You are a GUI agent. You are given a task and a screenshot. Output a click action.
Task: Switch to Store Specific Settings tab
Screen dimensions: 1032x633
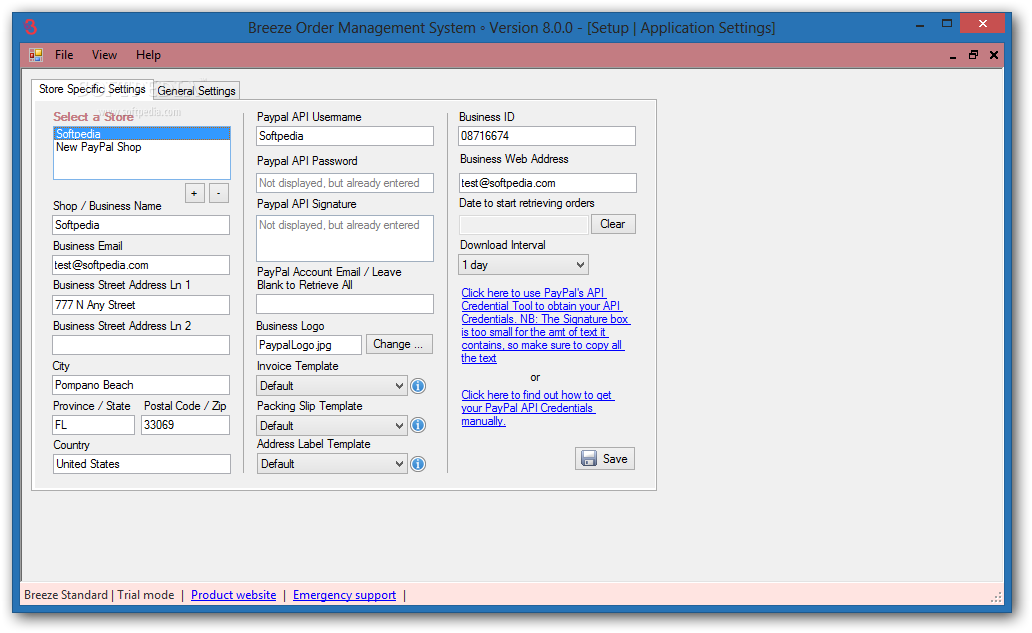tap(92, 89)
